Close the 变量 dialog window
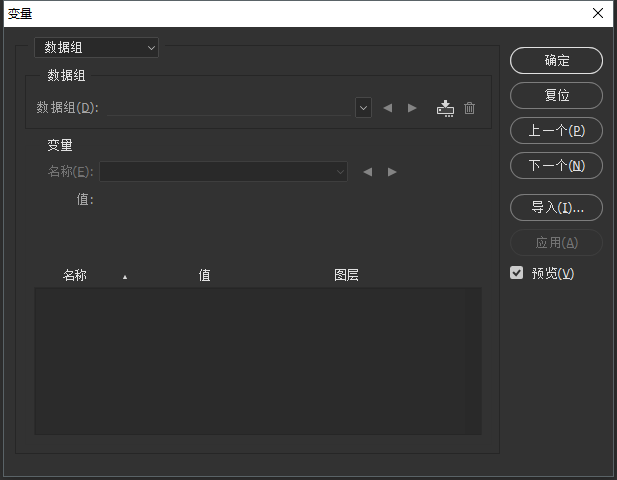 tap(598, 13)
